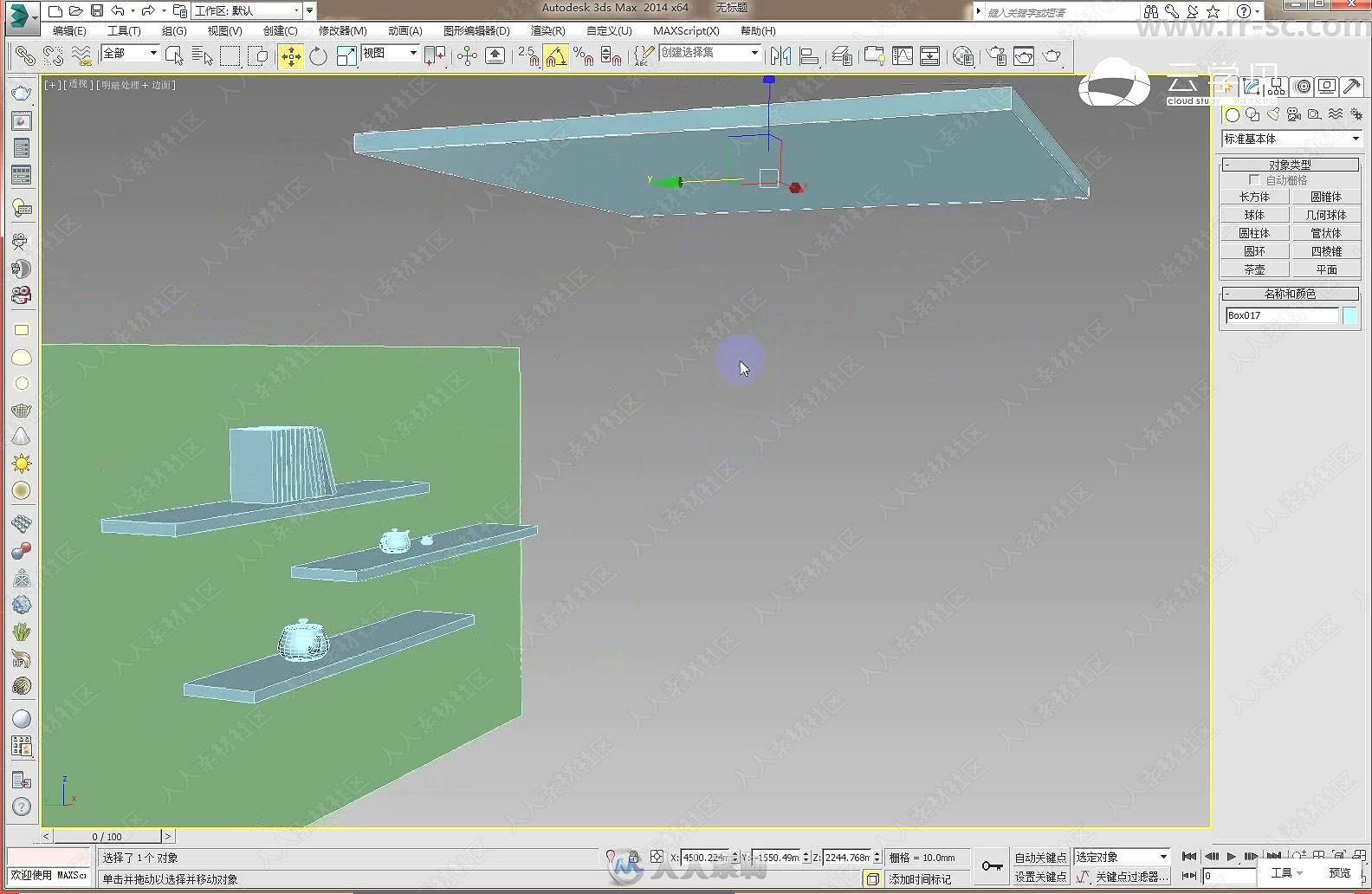Screen dimensions: 1372x894
Task: Toggle Absolute/Offset transform type-in mode
Action: (x=657, y=857)
